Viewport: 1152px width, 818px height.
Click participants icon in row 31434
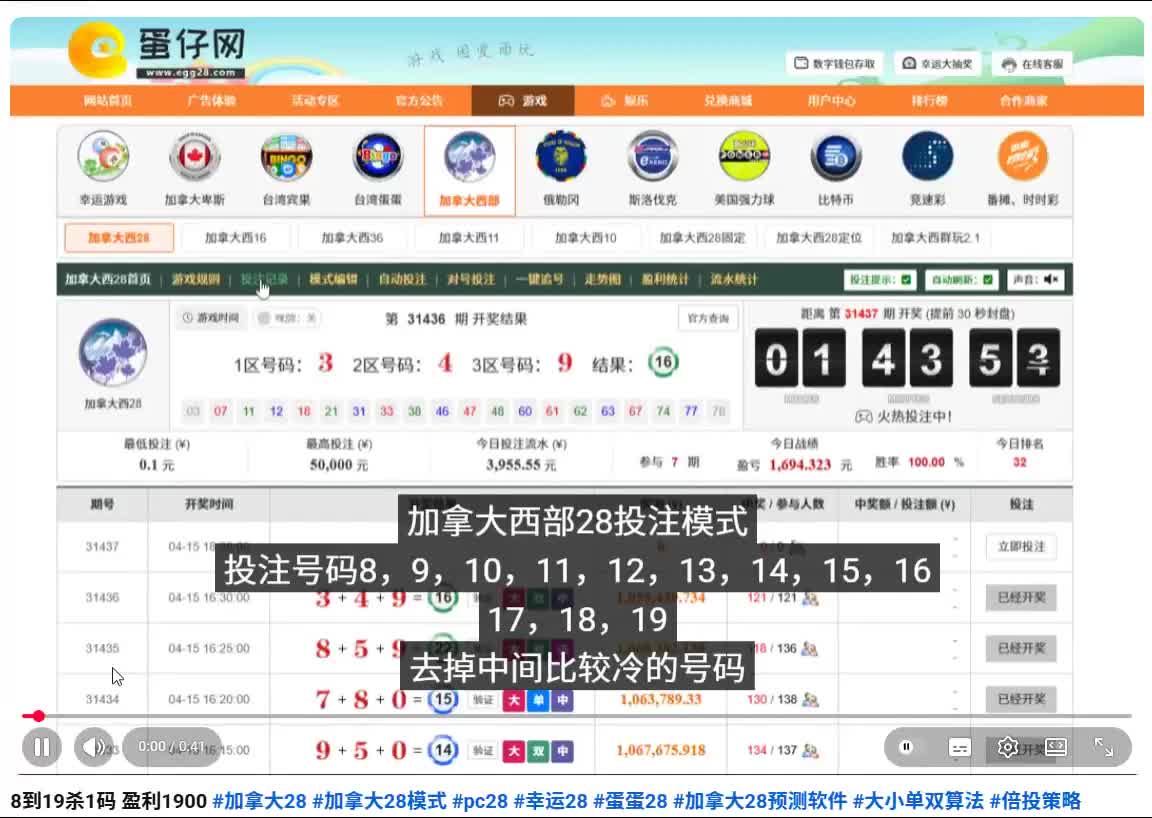(x=810, y=700)
